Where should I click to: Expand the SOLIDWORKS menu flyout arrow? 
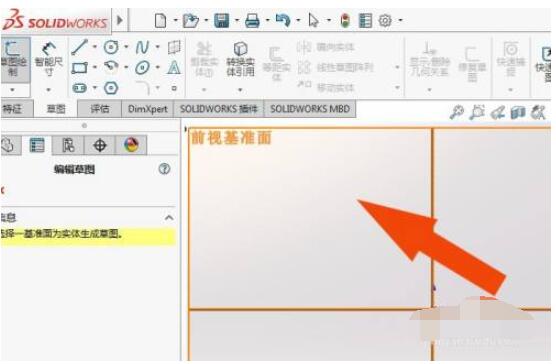tap(120, 20)
